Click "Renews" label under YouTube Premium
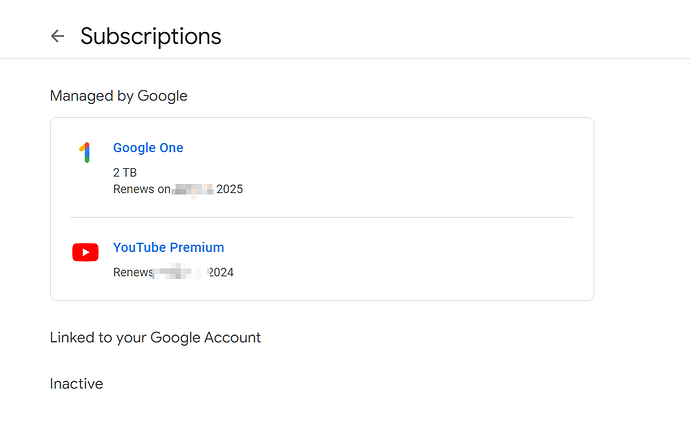This screenshot has height=421, width=690. (133, 272)
